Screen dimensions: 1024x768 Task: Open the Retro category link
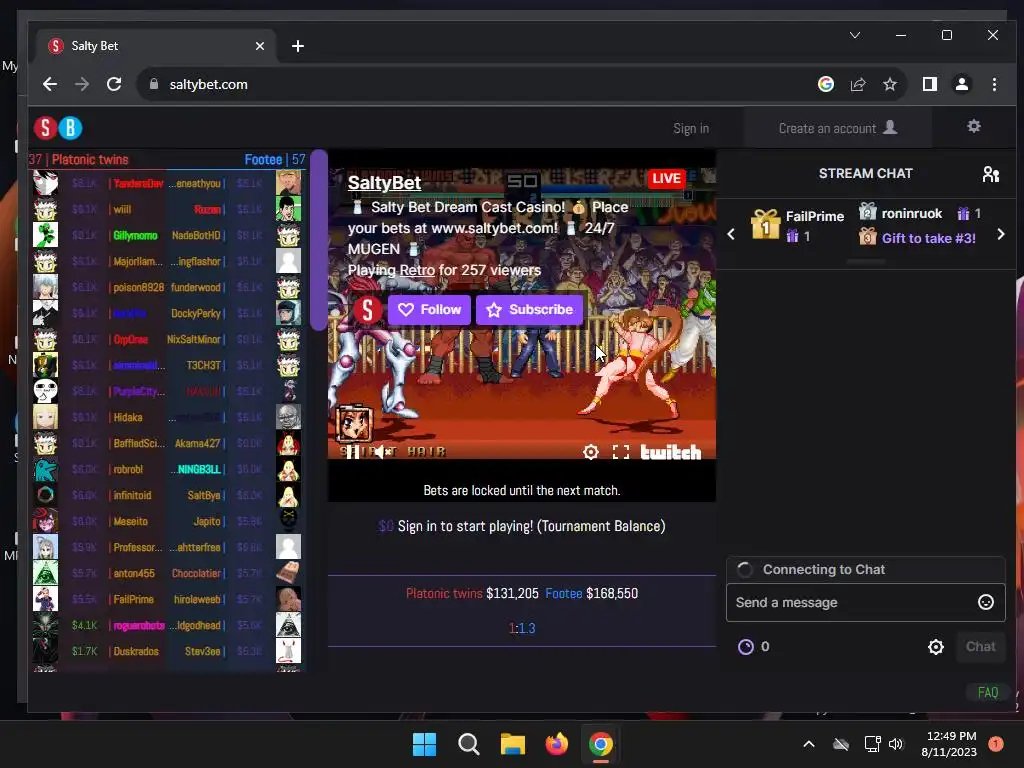[417, 270]
